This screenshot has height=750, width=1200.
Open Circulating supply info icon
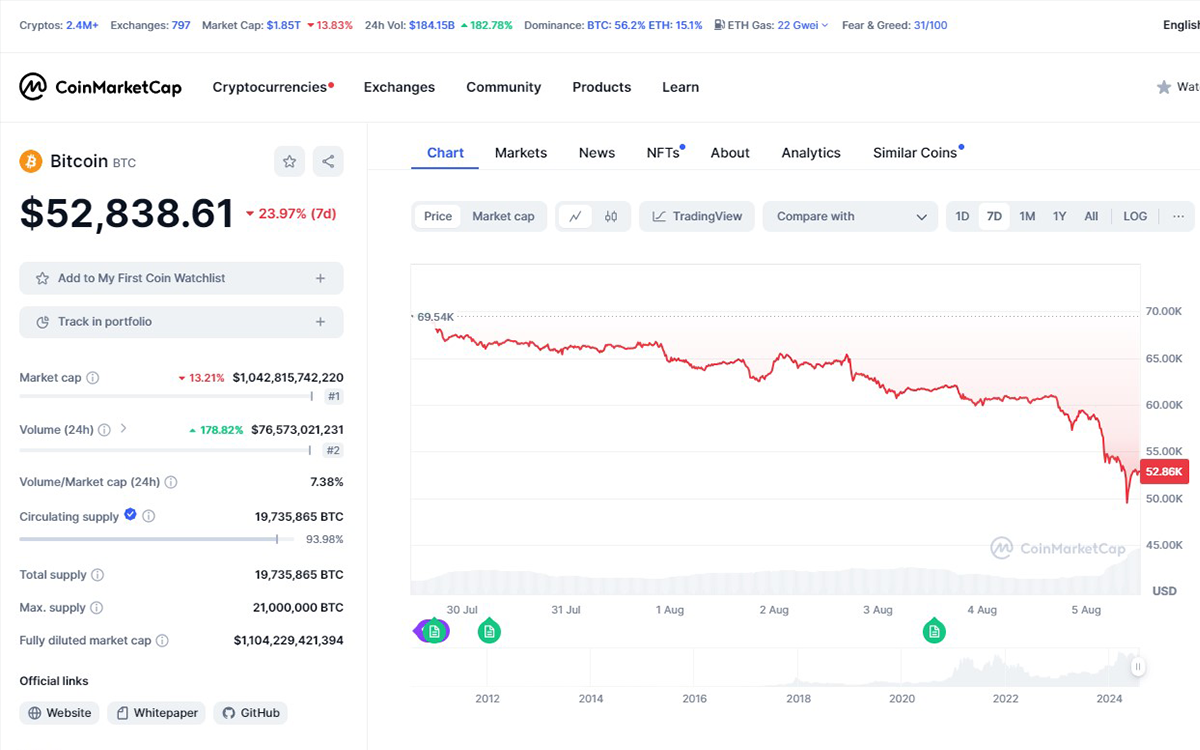pyautogui.click(x=149, y=517)
